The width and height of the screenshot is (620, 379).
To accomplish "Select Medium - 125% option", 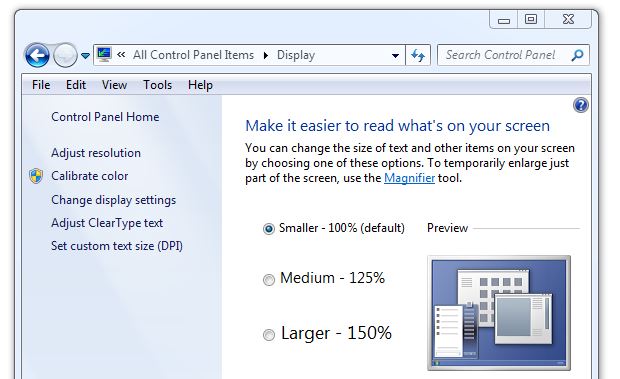I will tap(268, 279).
